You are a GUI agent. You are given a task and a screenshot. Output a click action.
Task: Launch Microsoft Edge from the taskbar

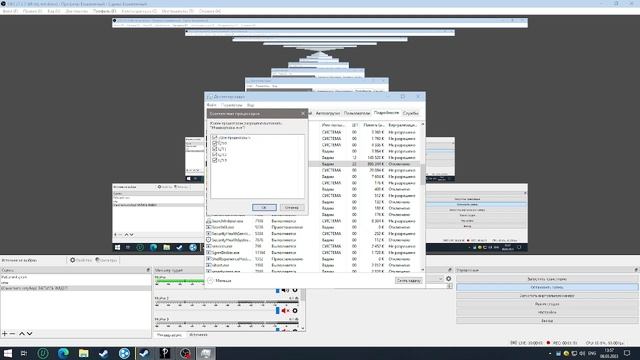tap(63, 353)
